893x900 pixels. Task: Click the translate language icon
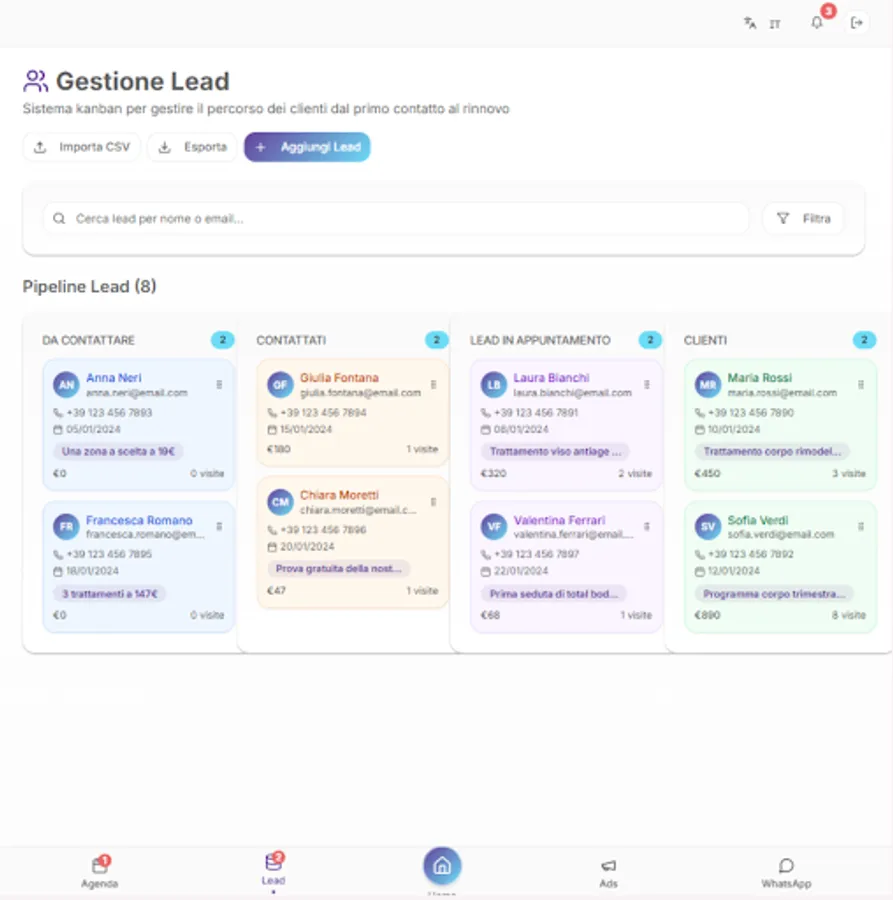[x=749, y=22]
